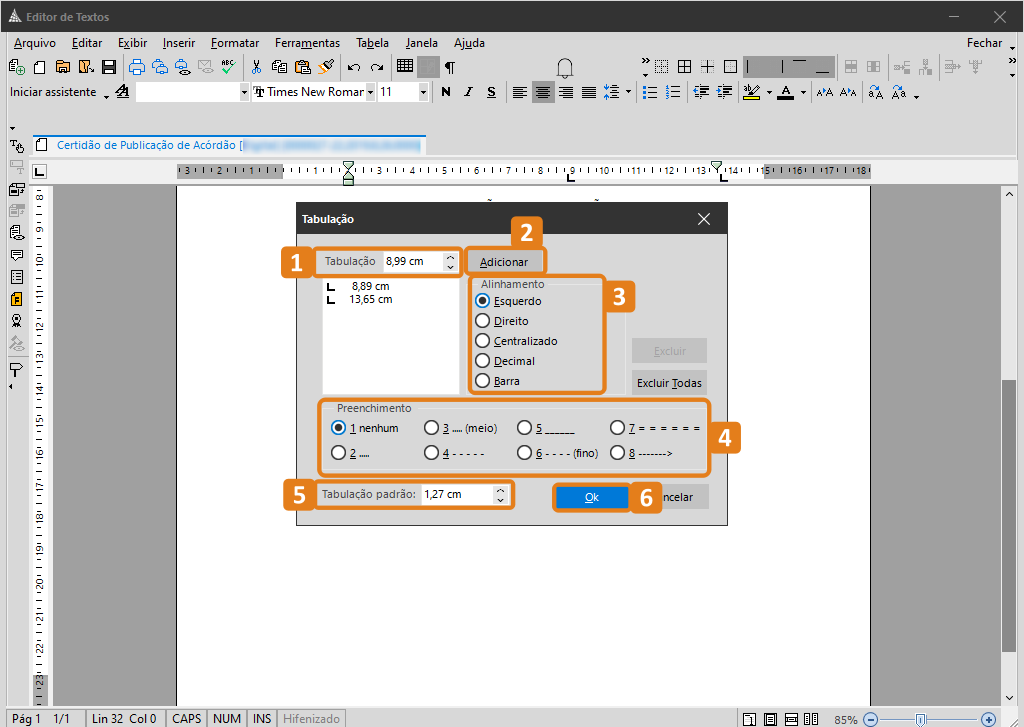The height and width of the screenshot is (727, 1024).
Task: Click the Format paintbrush icon
Action: [326, 67]
